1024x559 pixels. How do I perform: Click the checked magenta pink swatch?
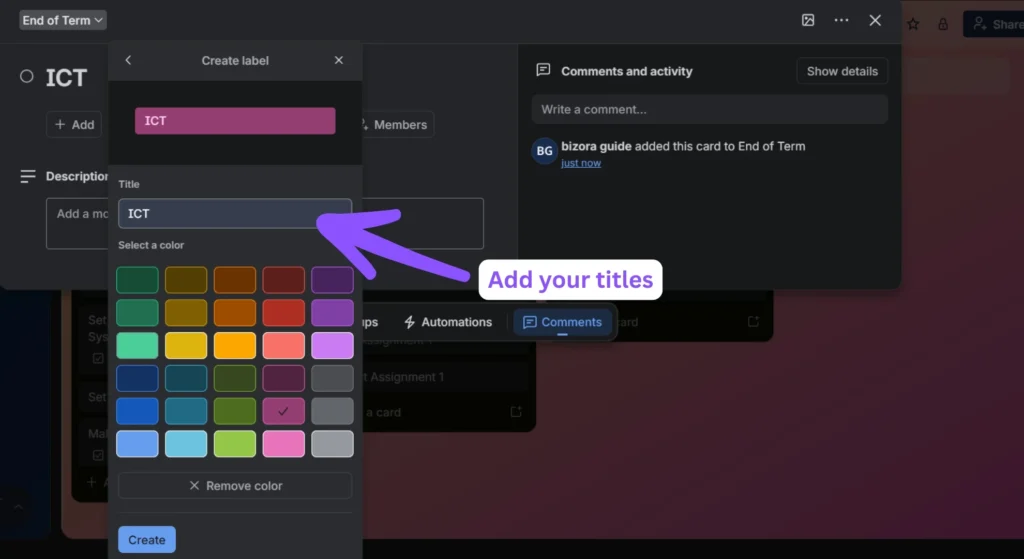point(283,411)
